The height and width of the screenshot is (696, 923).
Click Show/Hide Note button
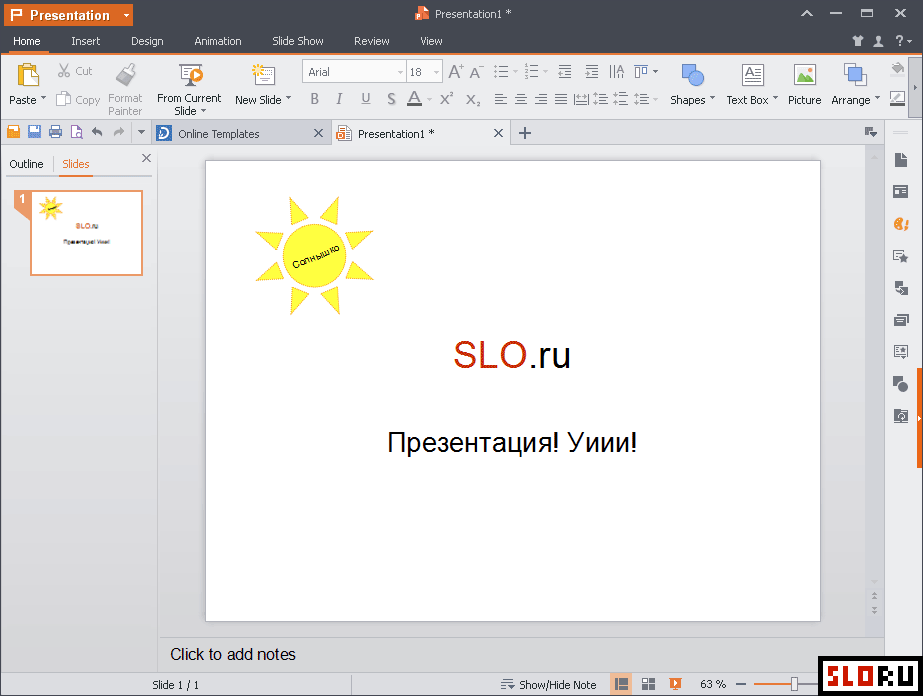pos(549,685)
